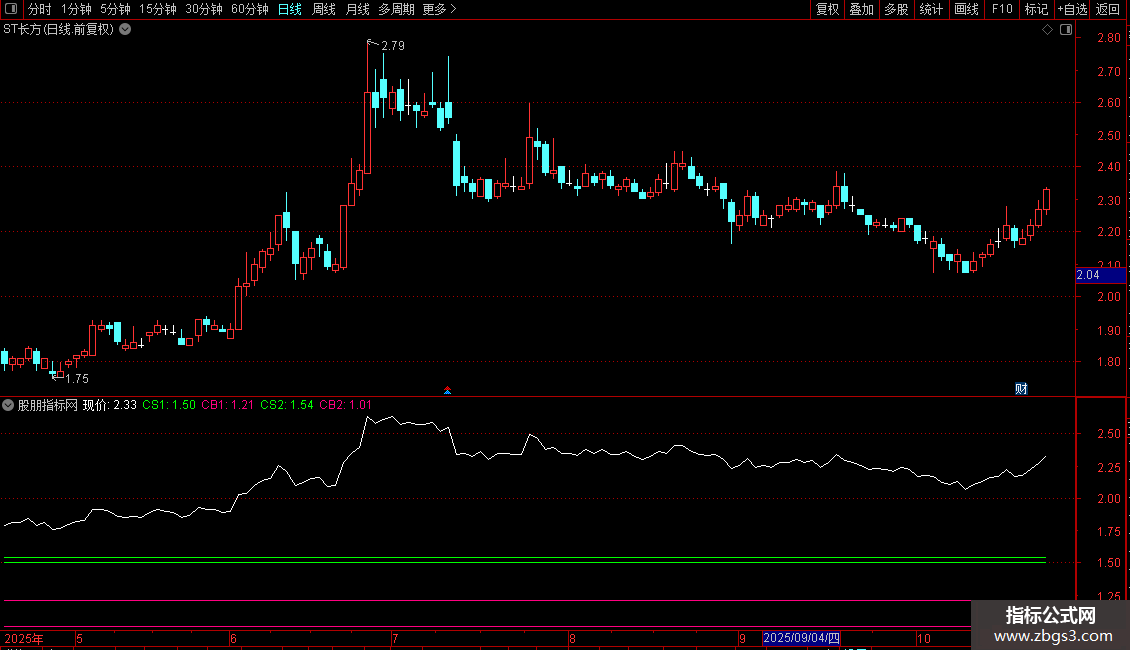
Task: Click the 财 financial marker icon
Action: pos(1021,388)
